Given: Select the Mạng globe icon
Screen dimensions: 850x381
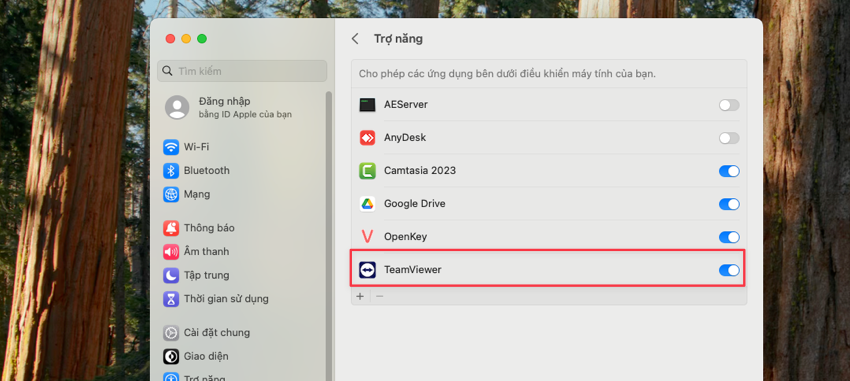Looking at the screenshot, I should (x=171, y=194).
